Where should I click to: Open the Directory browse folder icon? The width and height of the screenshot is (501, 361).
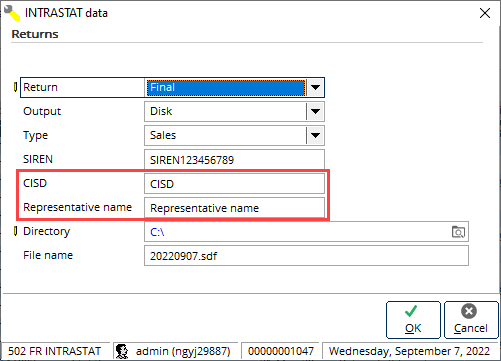[x=458, y=232]
